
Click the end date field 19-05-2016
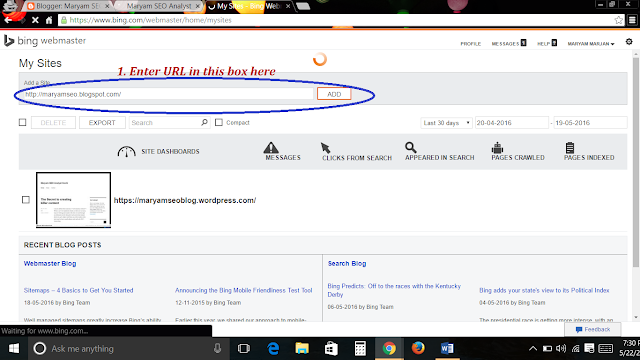point(590,123)
